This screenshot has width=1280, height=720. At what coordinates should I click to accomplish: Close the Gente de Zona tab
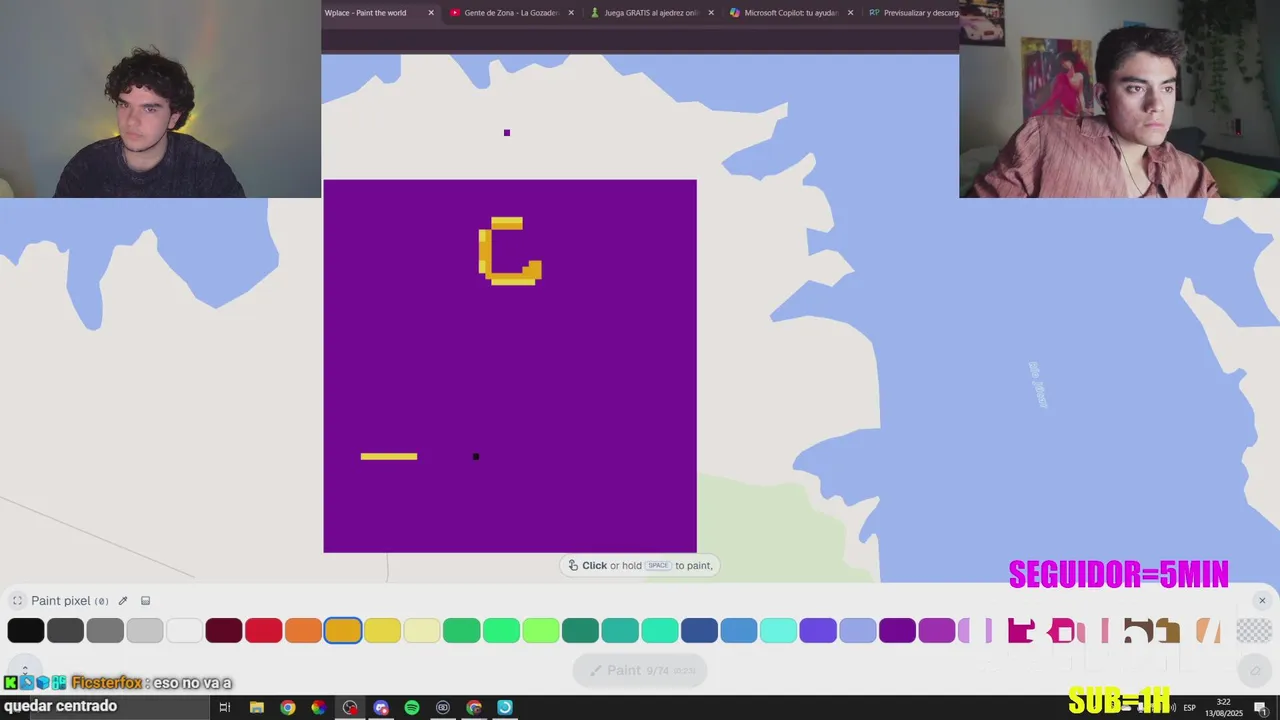click(571, 13)
